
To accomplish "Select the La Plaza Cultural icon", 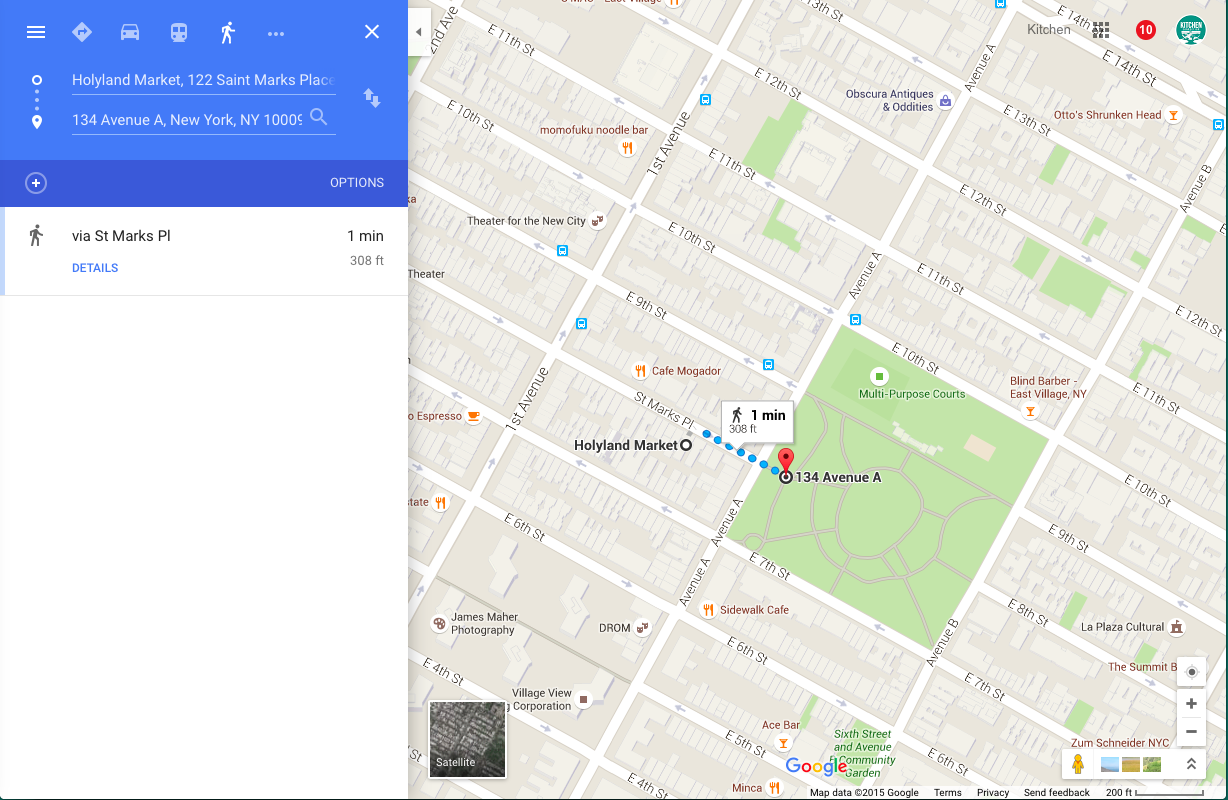I will pos(1177,627).
